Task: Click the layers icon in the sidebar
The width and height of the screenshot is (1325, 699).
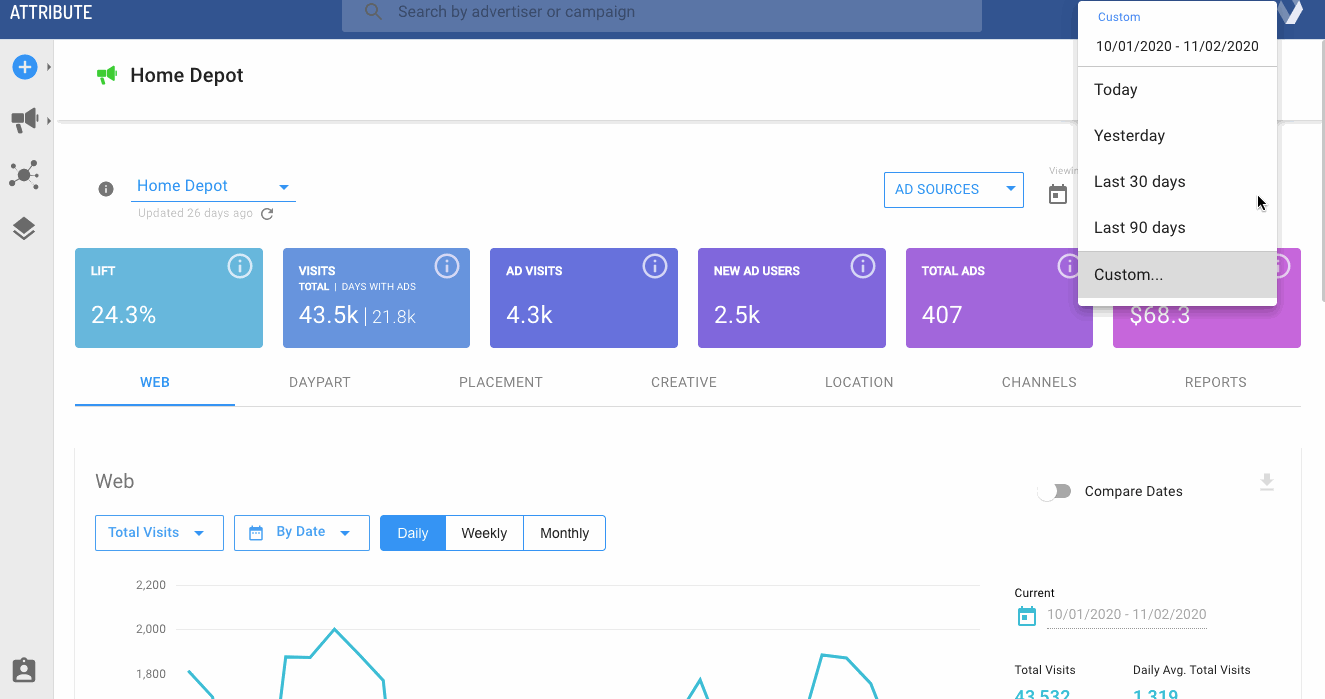Action: pyautogui.click(x=24, y=228)
